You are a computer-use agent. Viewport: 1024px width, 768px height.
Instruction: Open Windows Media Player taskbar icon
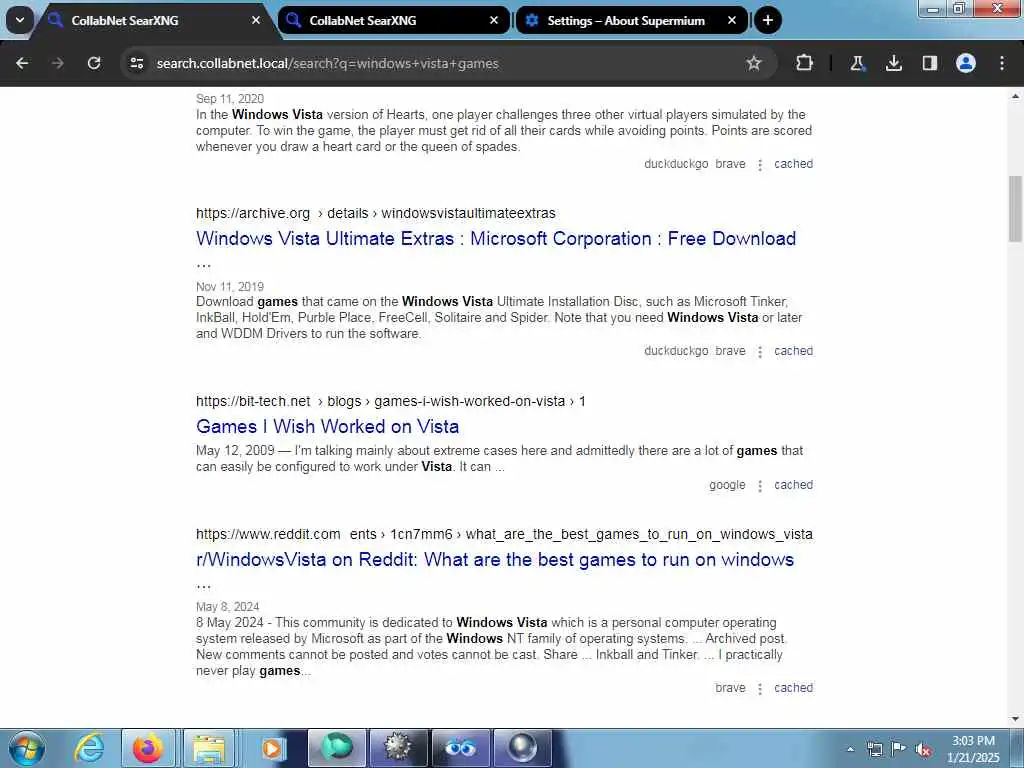pyautogui.click(x=271, y=748)
